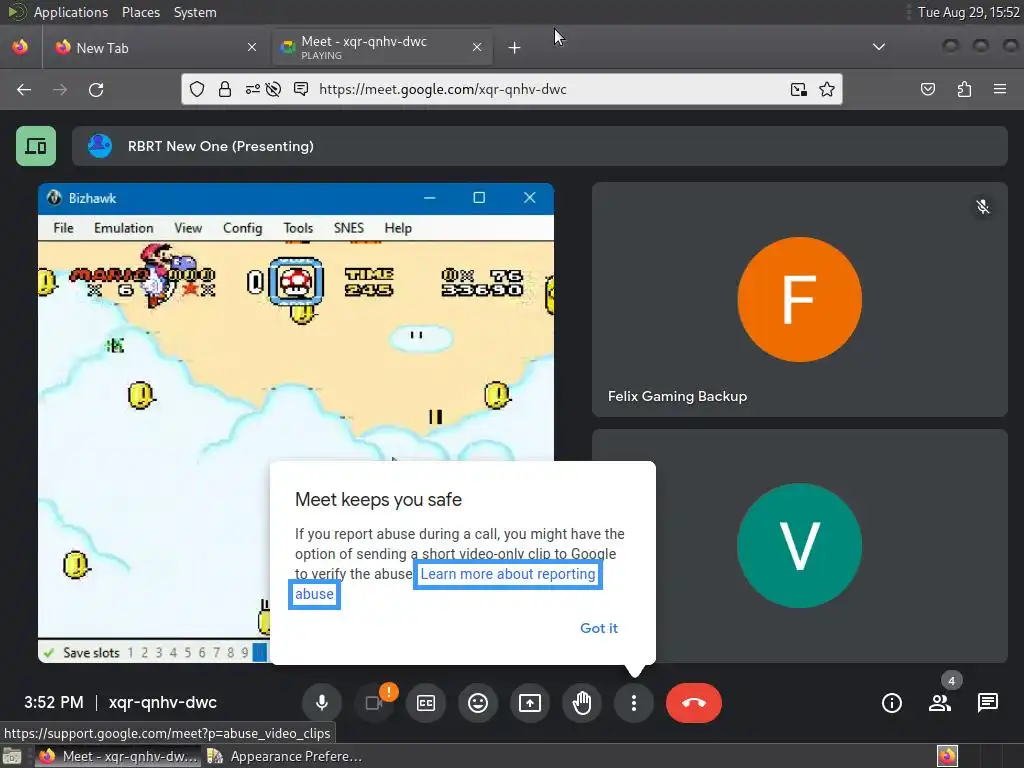Click the Firefox View icon in the tab bar
1024x768 pixels.
[20, 47]
